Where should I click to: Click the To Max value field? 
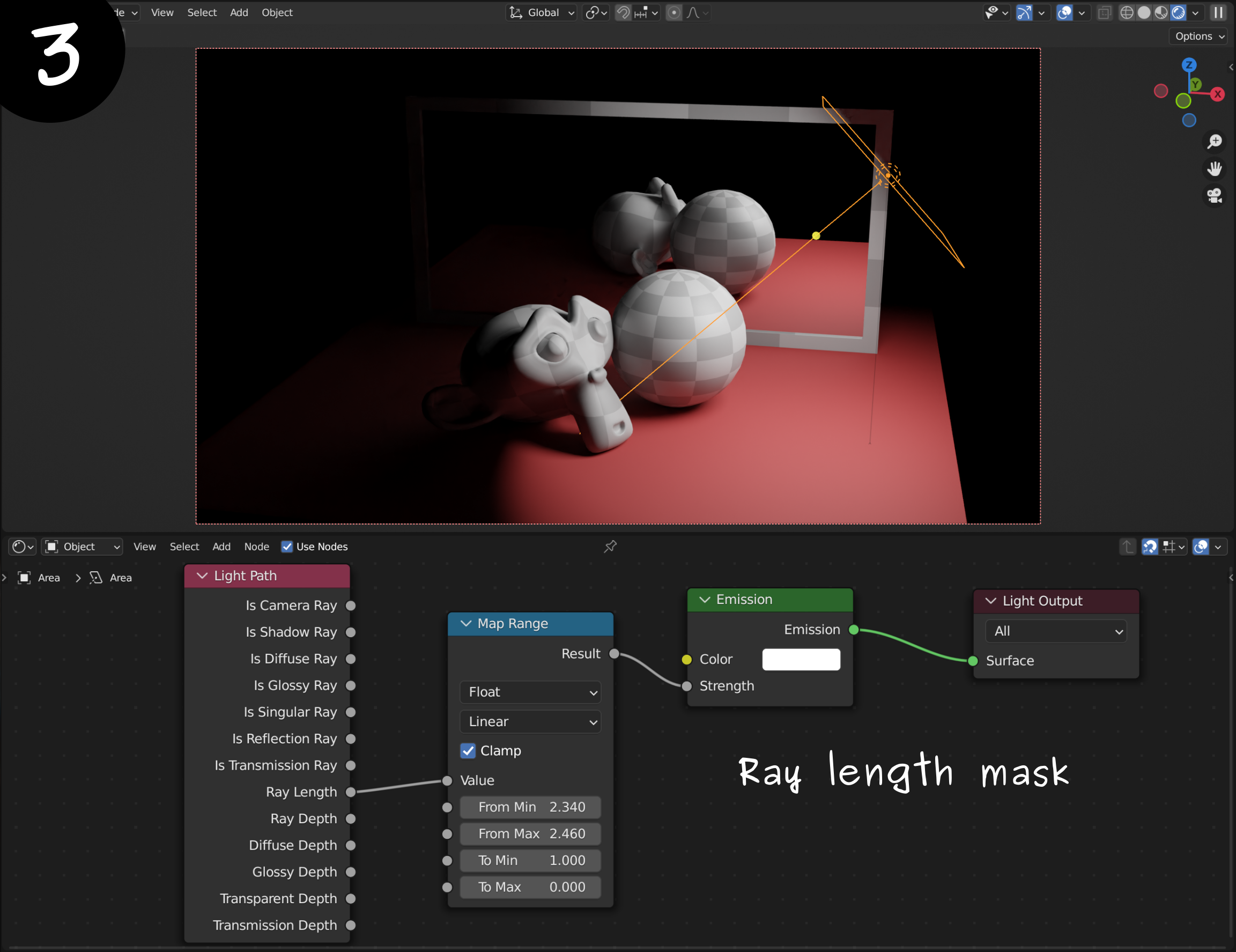pos(530,887)
